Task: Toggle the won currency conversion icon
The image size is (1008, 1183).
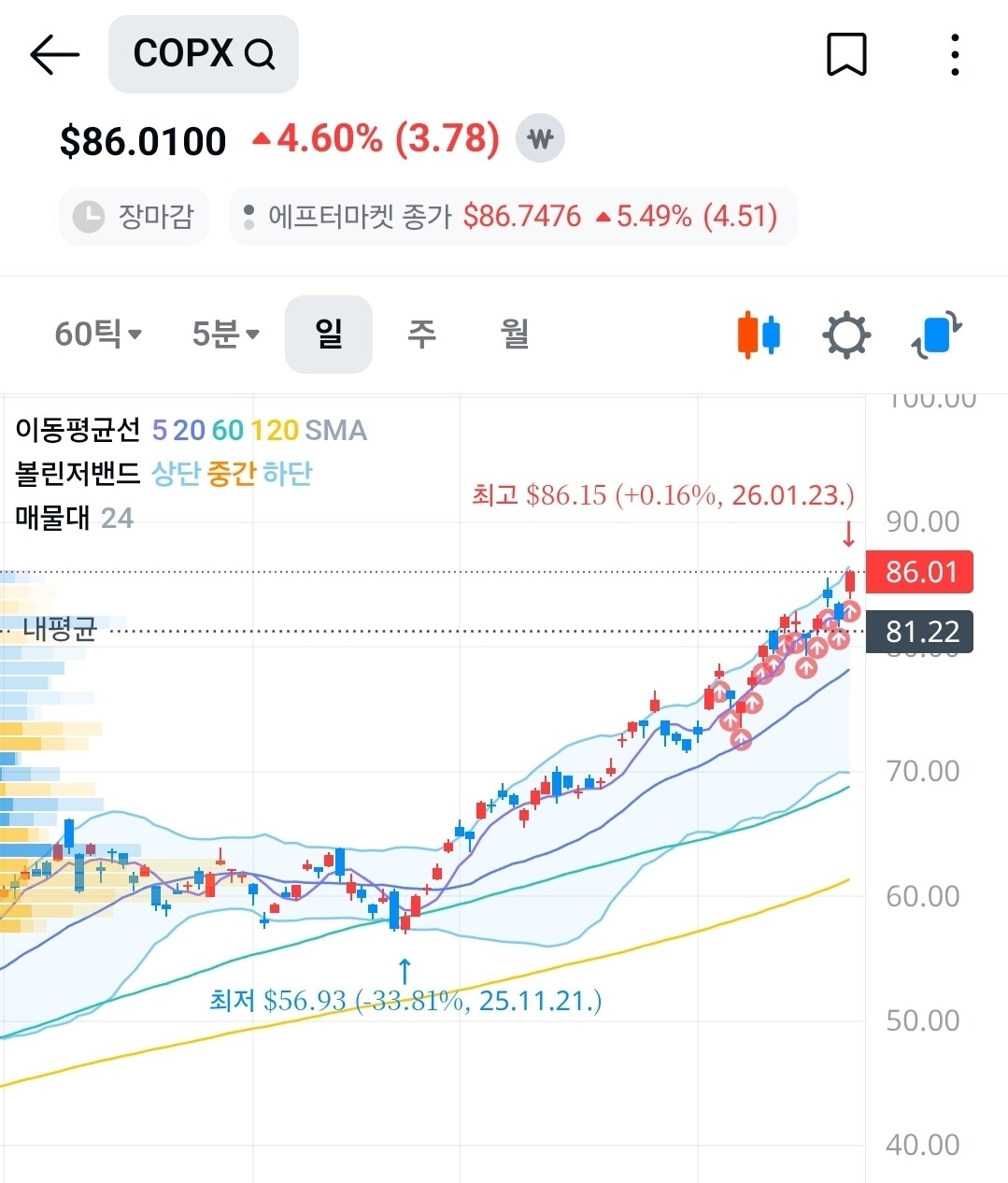Action: tap(541, 139)
